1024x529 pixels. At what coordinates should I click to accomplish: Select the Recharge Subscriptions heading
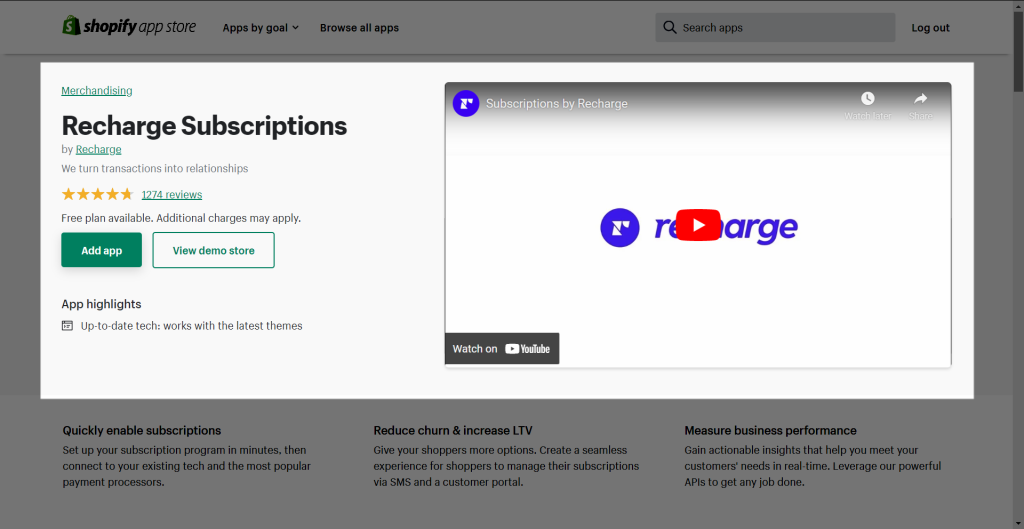pos(204,125)
